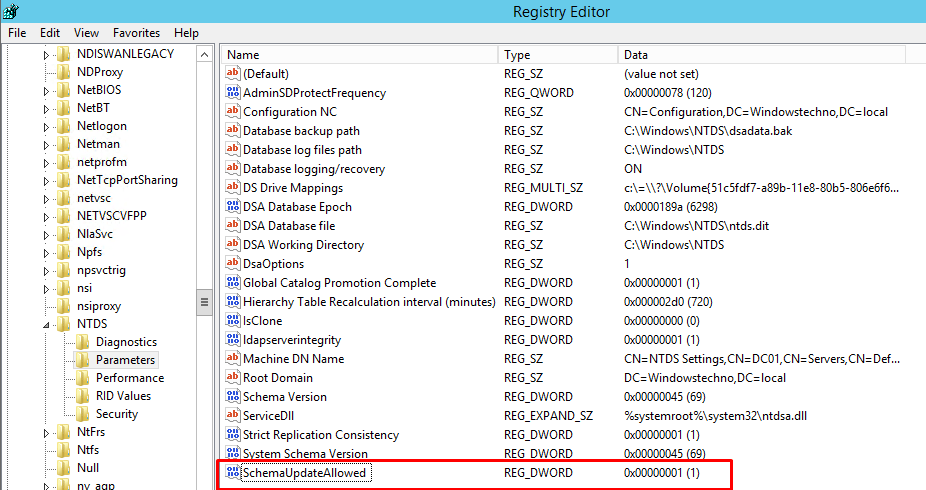The height and width of the screenshot is (490, 926).
Task: Click the Npfs folder icon
Action: pos(63,252)
